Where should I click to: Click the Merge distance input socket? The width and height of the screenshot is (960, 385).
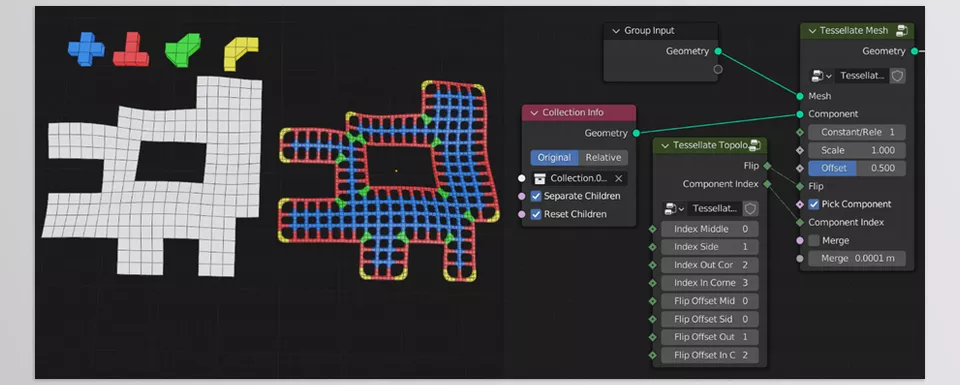click(800, 258)
